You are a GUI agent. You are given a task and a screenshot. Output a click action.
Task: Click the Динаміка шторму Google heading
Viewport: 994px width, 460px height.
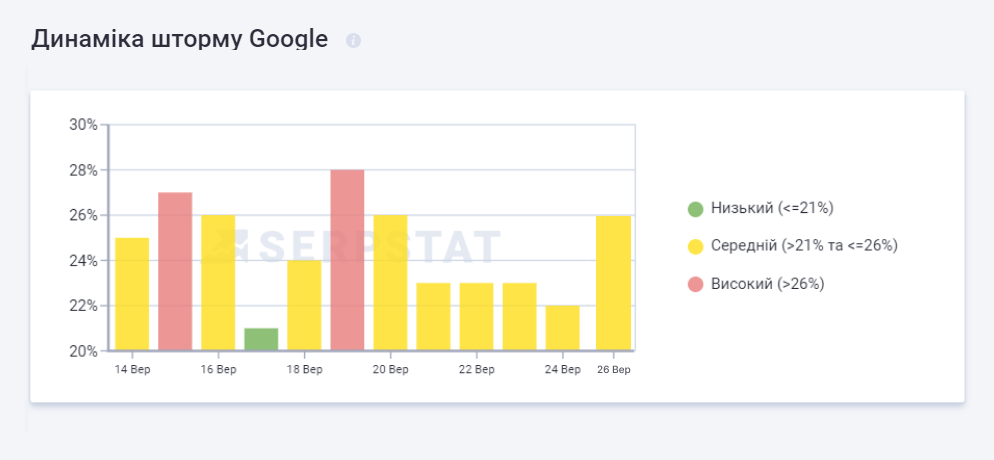pyautogui.click(x=180, y=40)
